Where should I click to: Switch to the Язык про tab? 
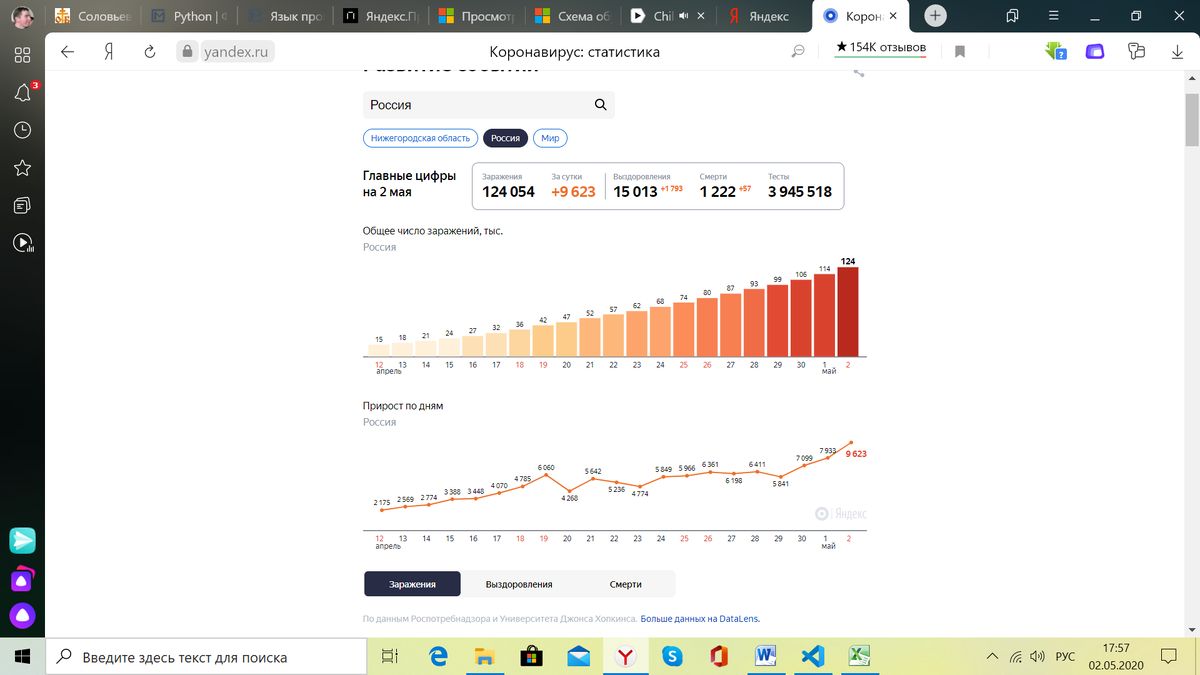click(288, 16)
